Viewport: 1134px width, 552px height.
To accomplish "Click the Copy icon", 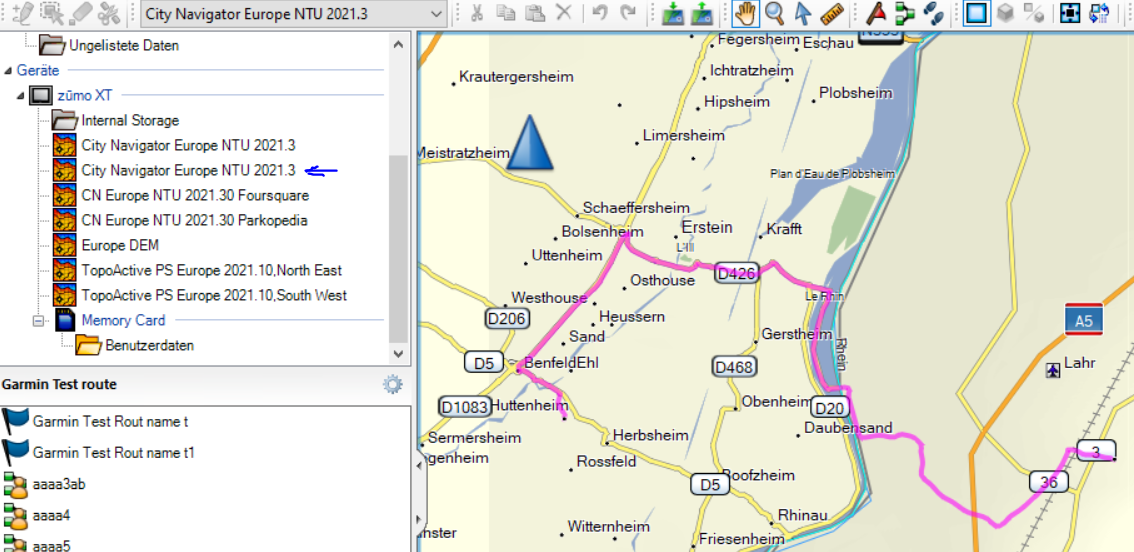I will tap(506, 13).
